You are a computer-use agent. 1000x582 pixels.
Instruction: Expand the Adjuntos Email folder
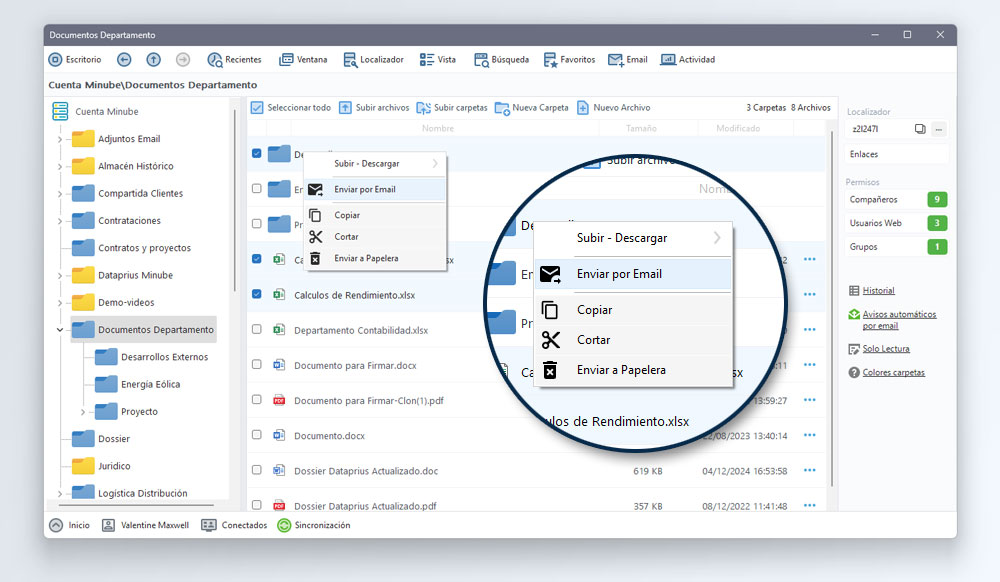60,139
